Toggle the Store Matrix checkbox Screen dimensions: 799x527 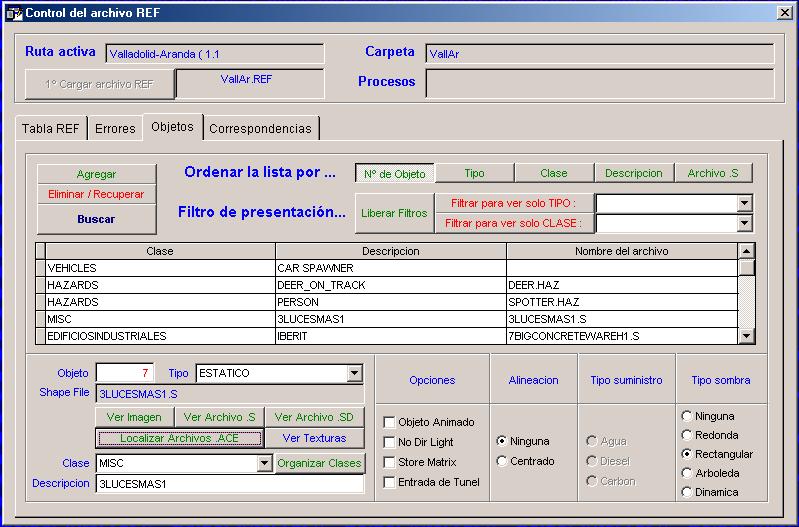tap(390, 462)
